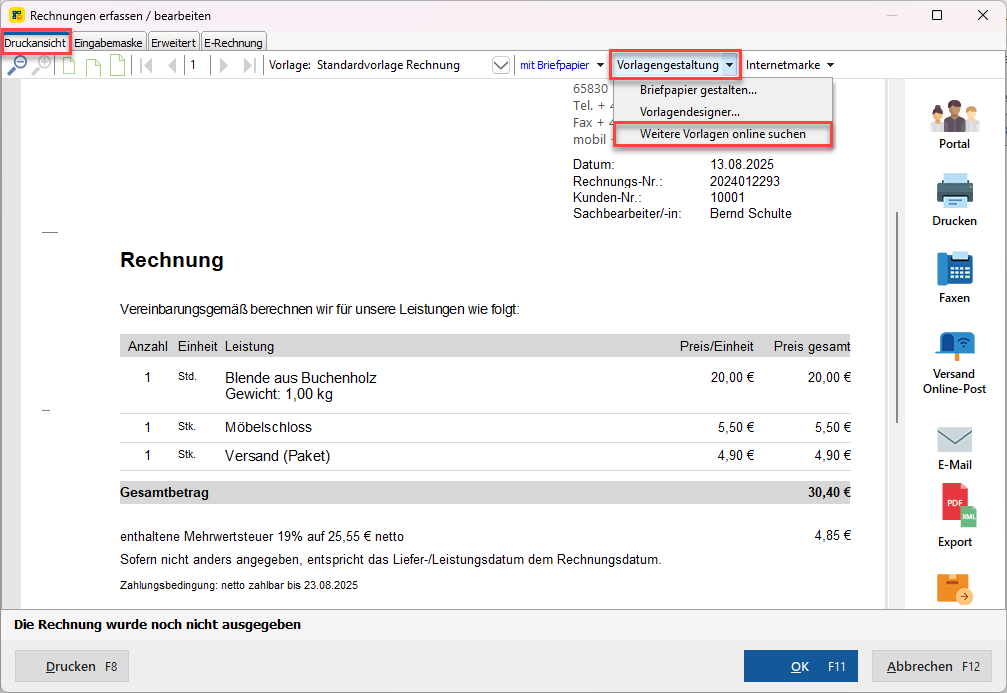Click the Einheit column header
The image size is (1007, 693).
[198, 347]
